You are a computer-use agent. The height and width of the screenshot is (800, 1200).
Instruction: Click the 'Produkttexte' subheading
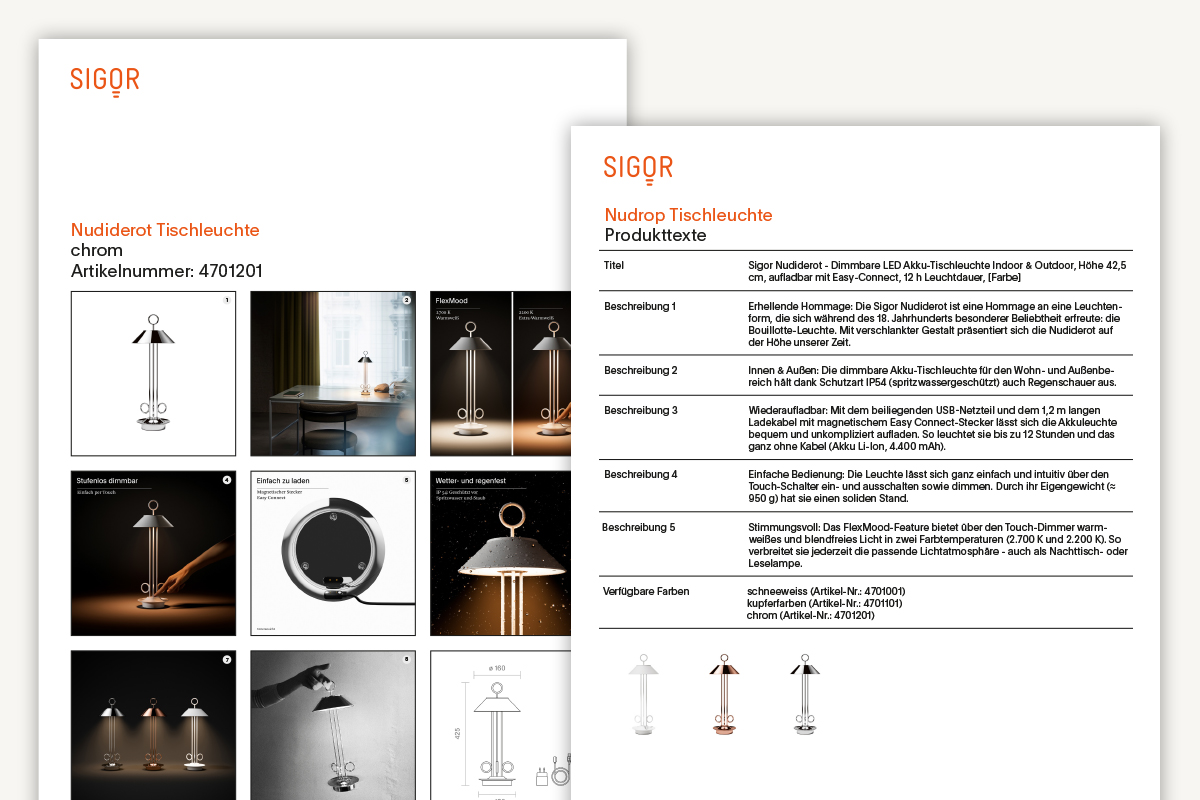(655, 236)
